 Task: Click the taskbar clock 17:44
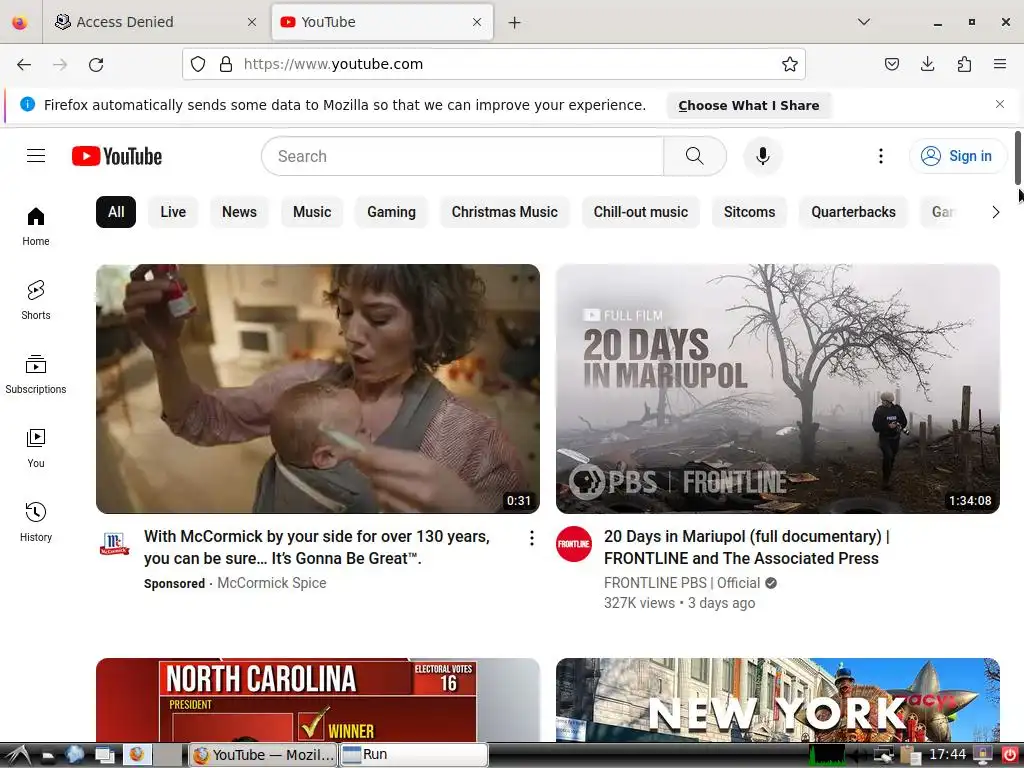pyautogui.click(x=947, y=755)
